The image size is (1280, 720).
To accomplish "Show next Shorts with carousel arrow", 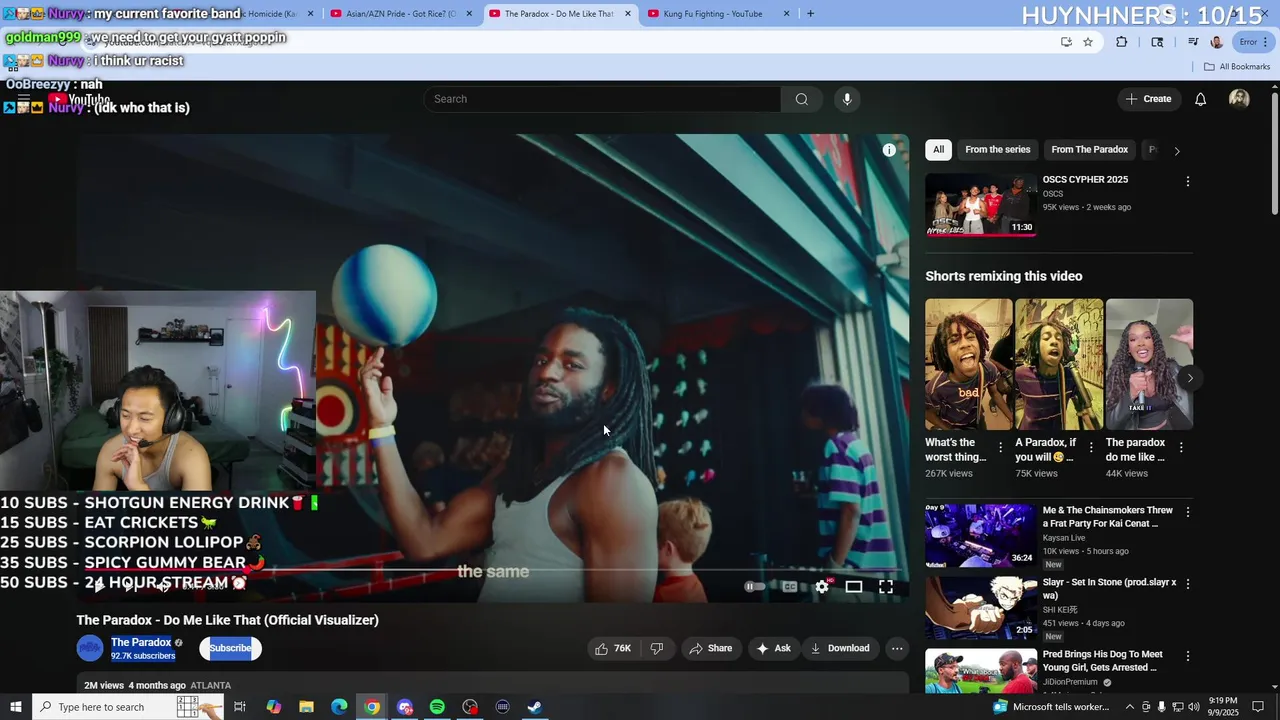I will point(1189,378).
